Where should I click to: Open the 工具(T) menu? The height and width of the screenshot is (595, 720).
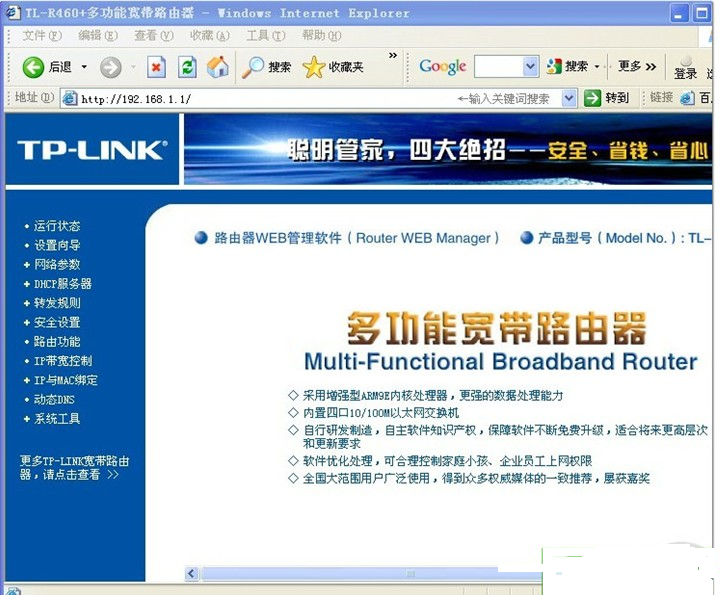[x=264, y=36]
